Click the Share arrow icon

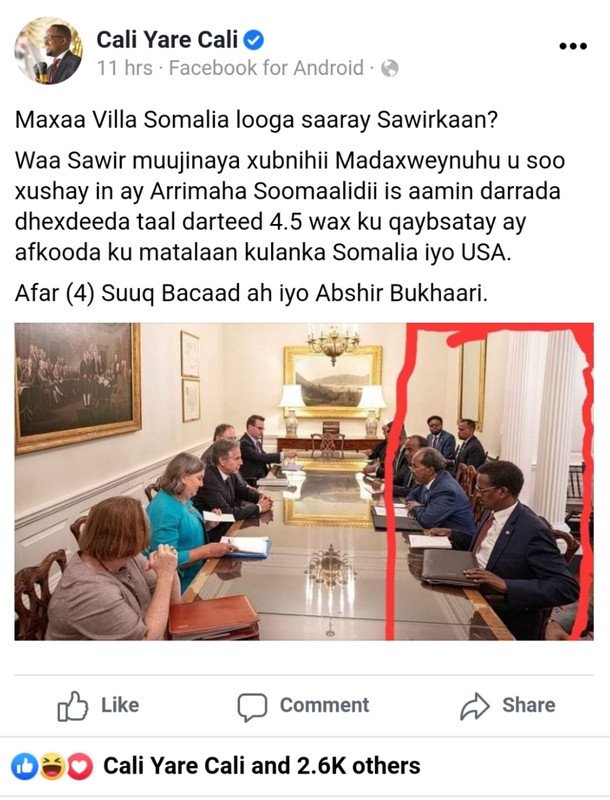pos(475,706)
